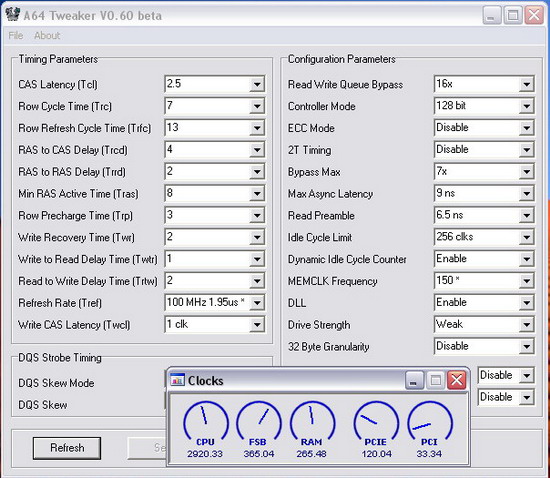Click the PCIE value 120.04
The image size is (550, 478).
376,454
